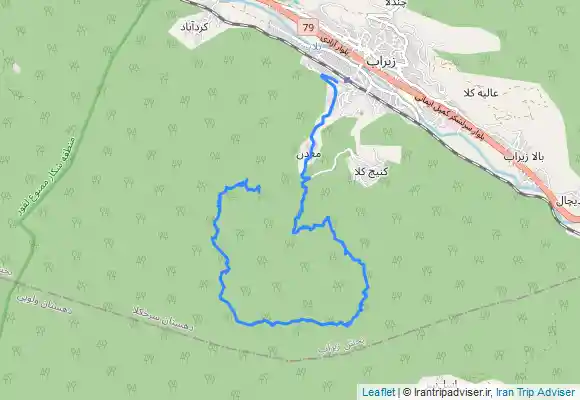
Task: Click the معدن label beside the trail
Action: pyautogui.click(x=308, y=154)
